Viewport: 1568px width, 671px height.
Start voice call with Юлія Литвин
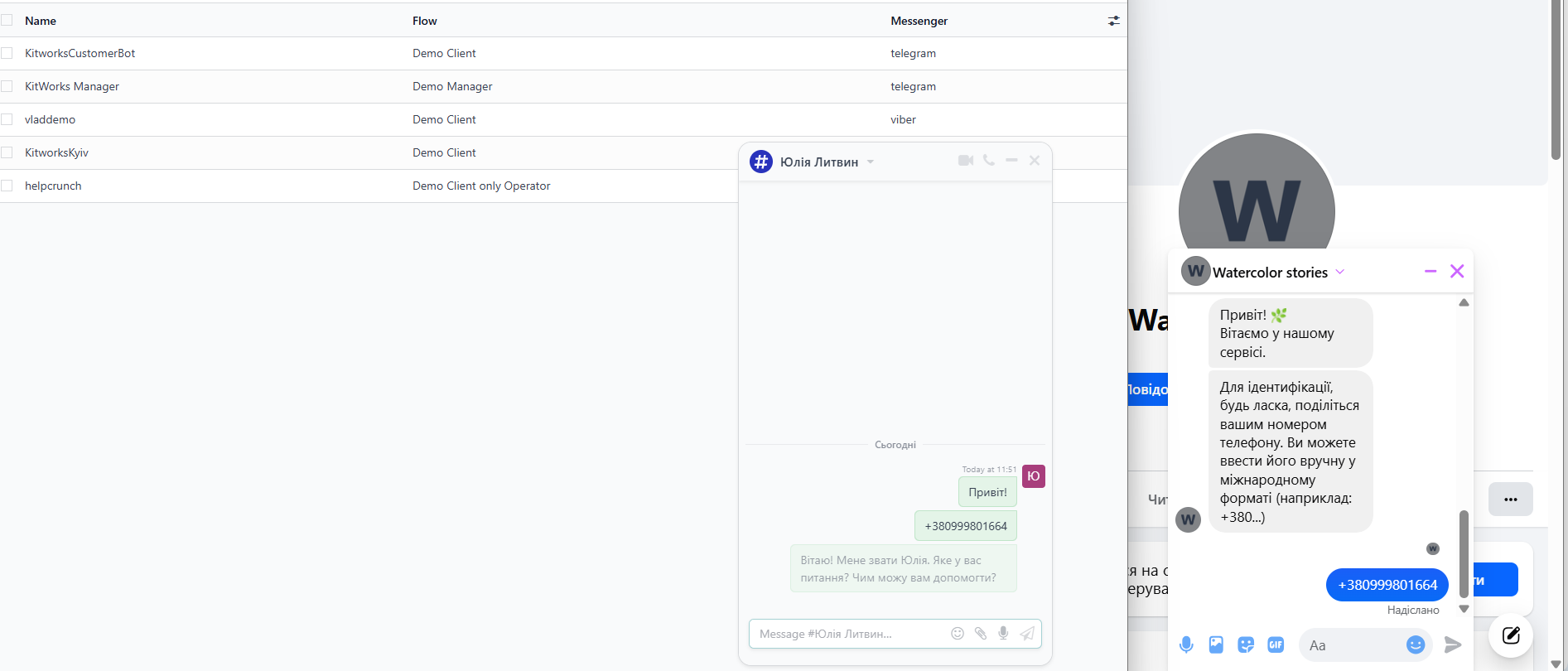point(989,161)
